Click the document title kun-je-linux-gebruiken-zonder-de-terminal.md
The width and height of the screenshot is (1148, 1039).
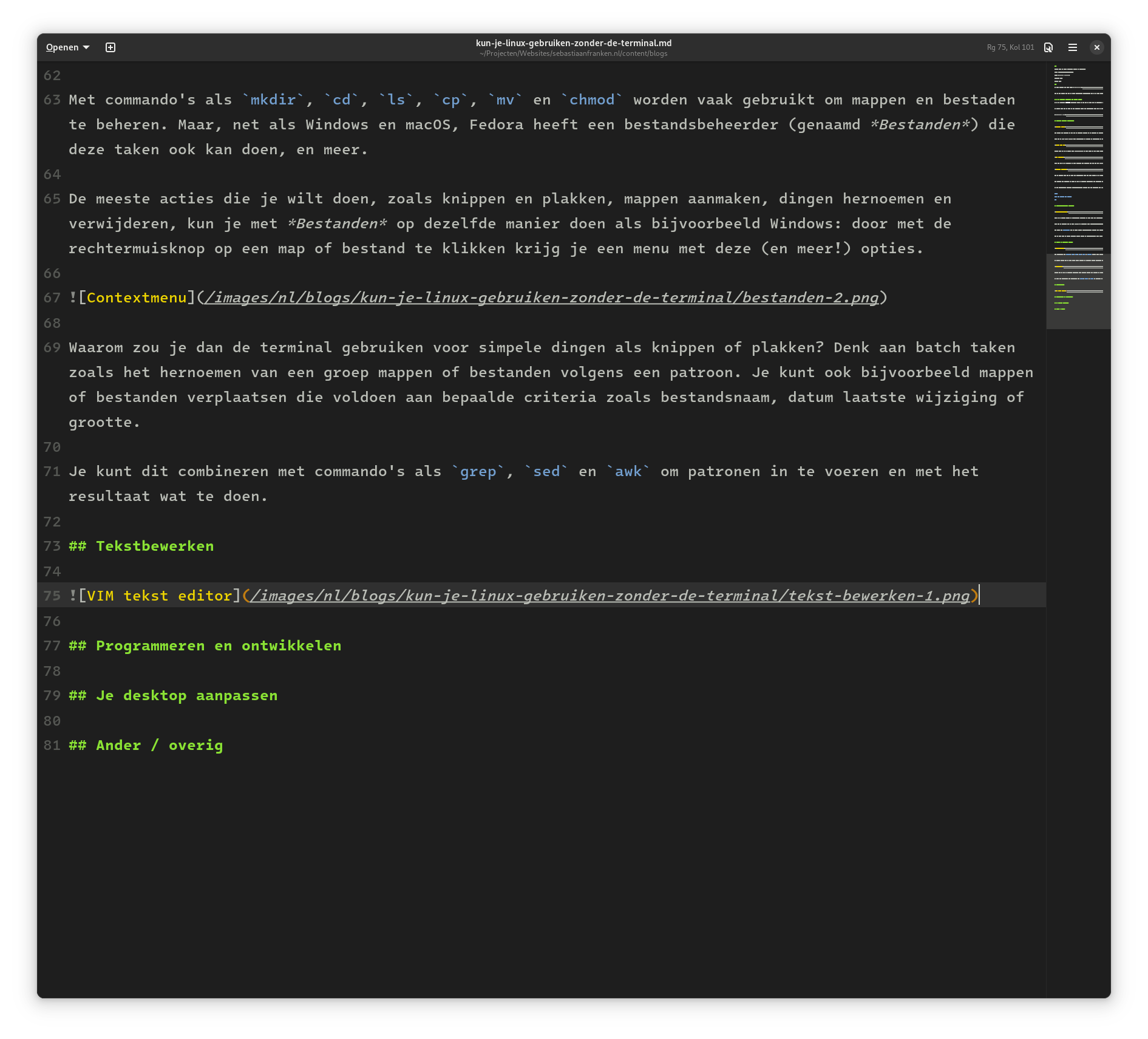tap(574, 43)
